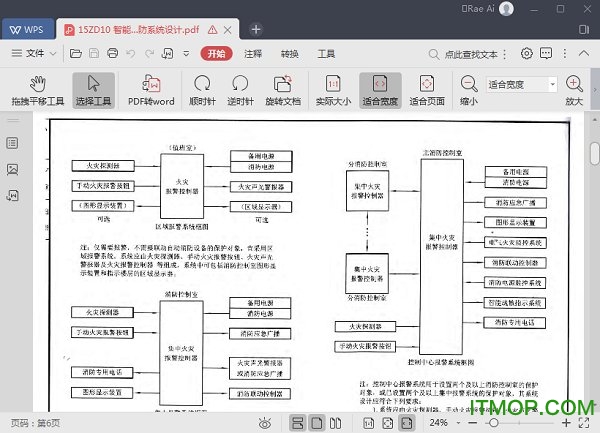Click the 页码:第6页 page indicator
600x433 pixels.
click(x=35, y=423)
